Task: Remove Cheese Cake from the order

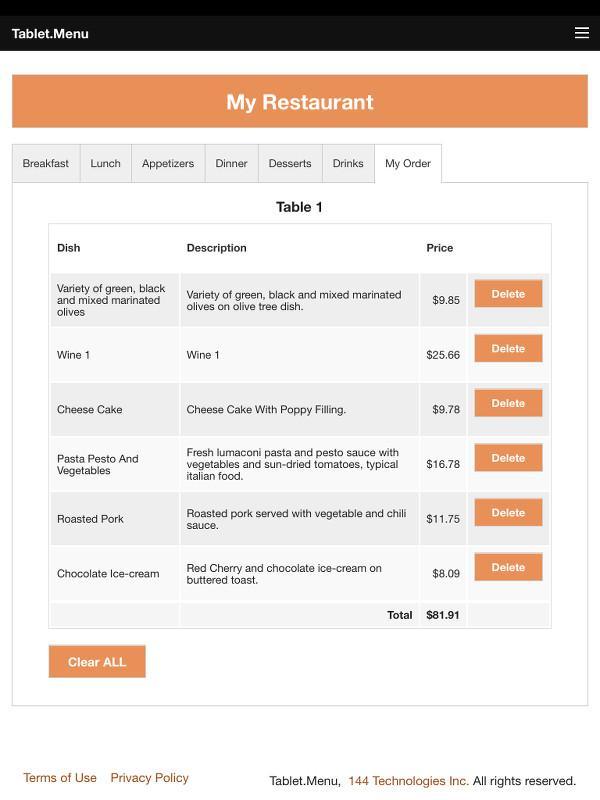Action: pos(507,403)
